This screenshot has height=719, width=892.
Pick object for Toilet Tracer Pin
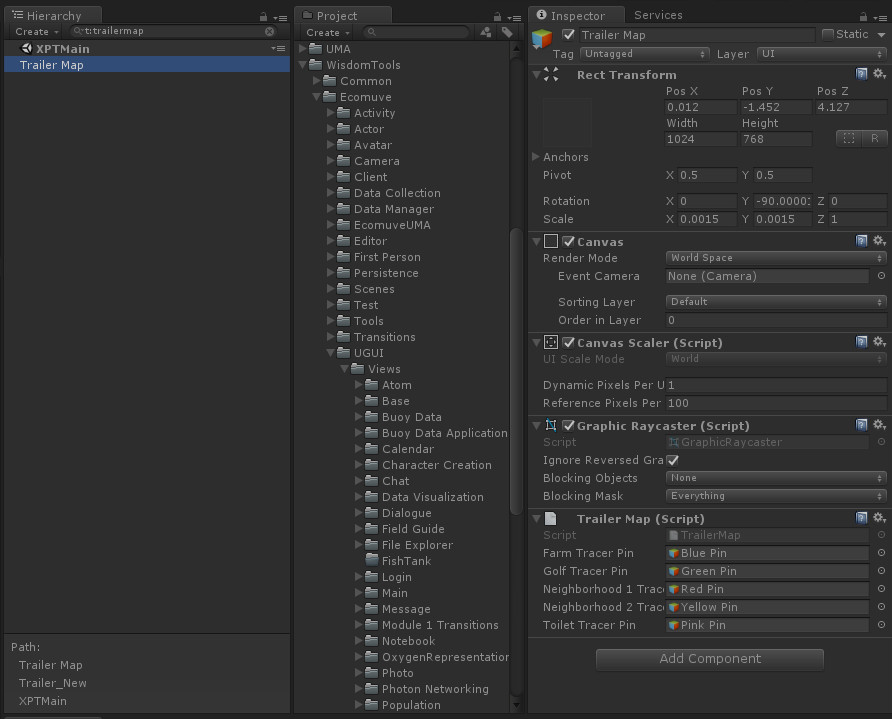coord(881,625)
